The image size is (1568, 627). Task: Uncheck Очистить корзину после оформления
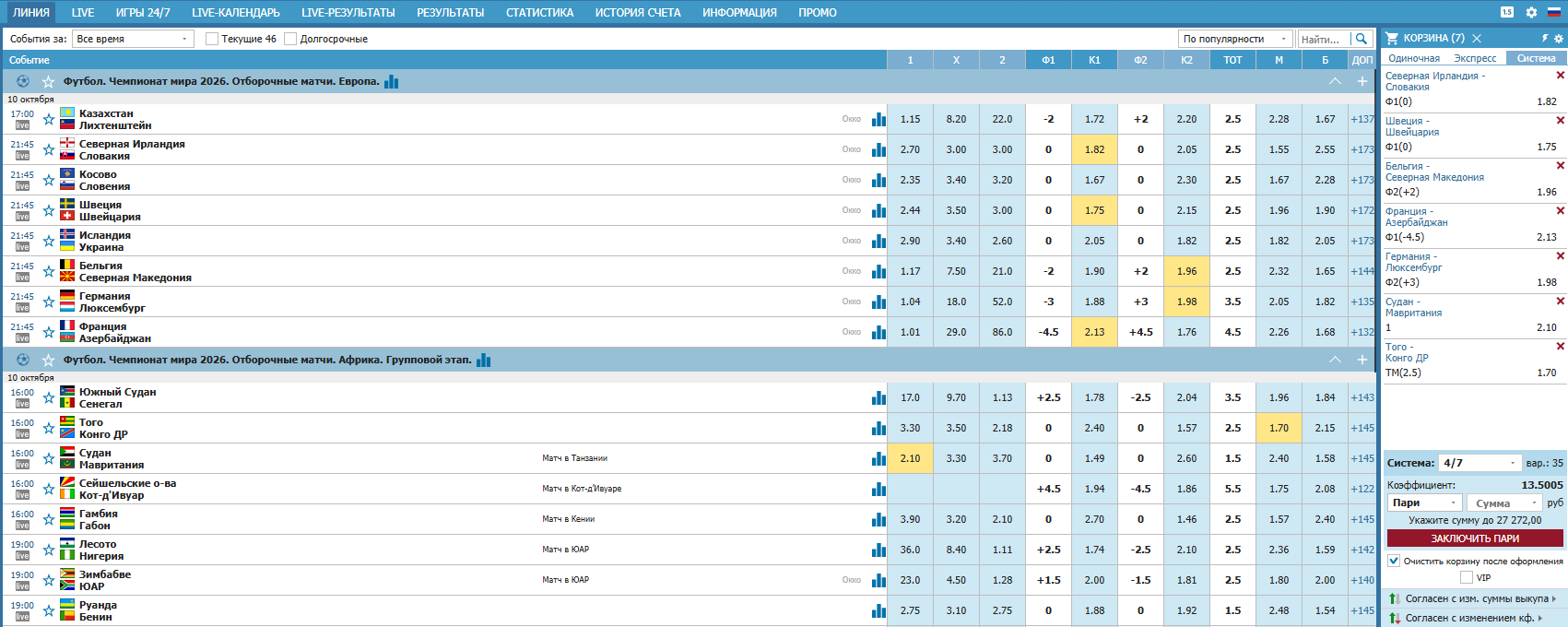click(1394, 561)
